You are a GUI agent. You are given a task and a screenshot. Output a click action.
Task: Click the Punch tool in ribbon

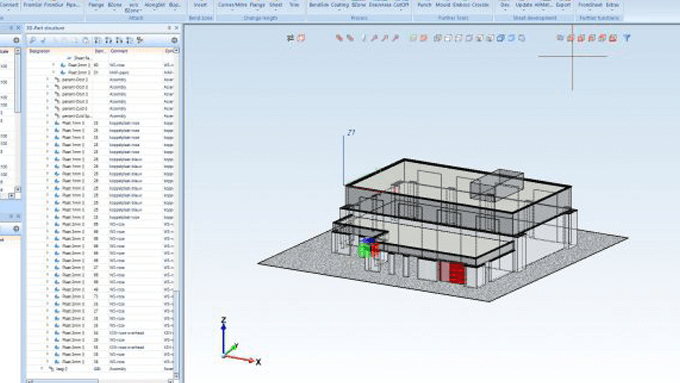[424, 5]
